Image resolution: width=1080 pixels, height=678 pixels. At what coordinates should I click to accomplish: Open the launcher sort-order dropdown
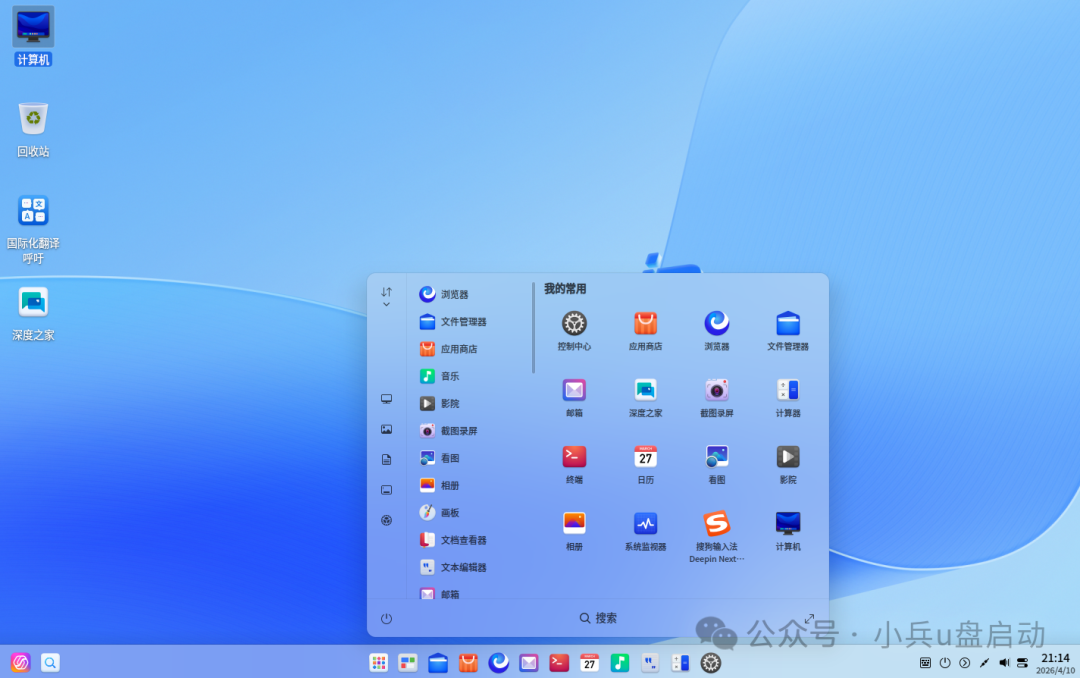tap(386, 297)
